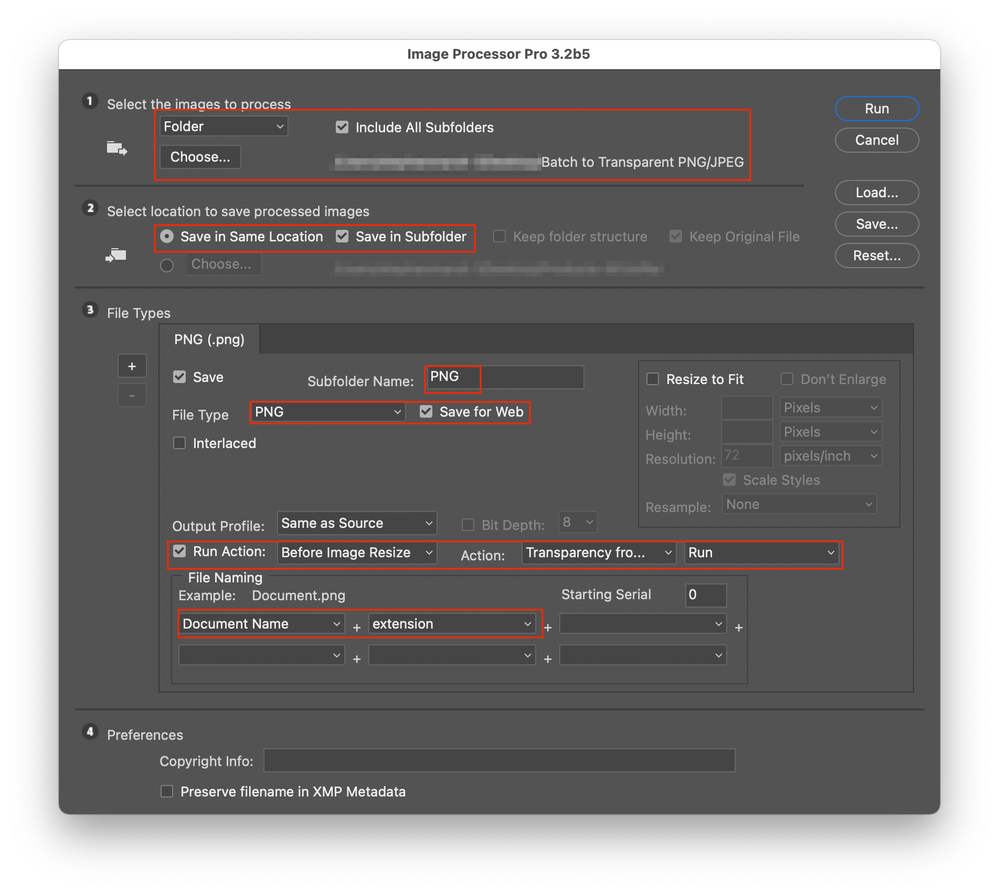999x892 pixels.
Task: Enable Preserve filename in XMP Metadata
Action: 167,791
